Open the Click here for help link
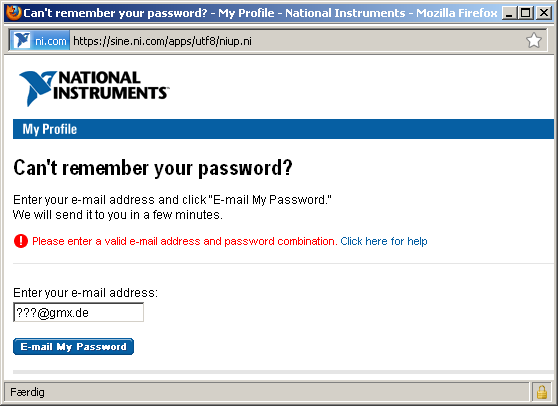558x406 pixels. (384, 241)
